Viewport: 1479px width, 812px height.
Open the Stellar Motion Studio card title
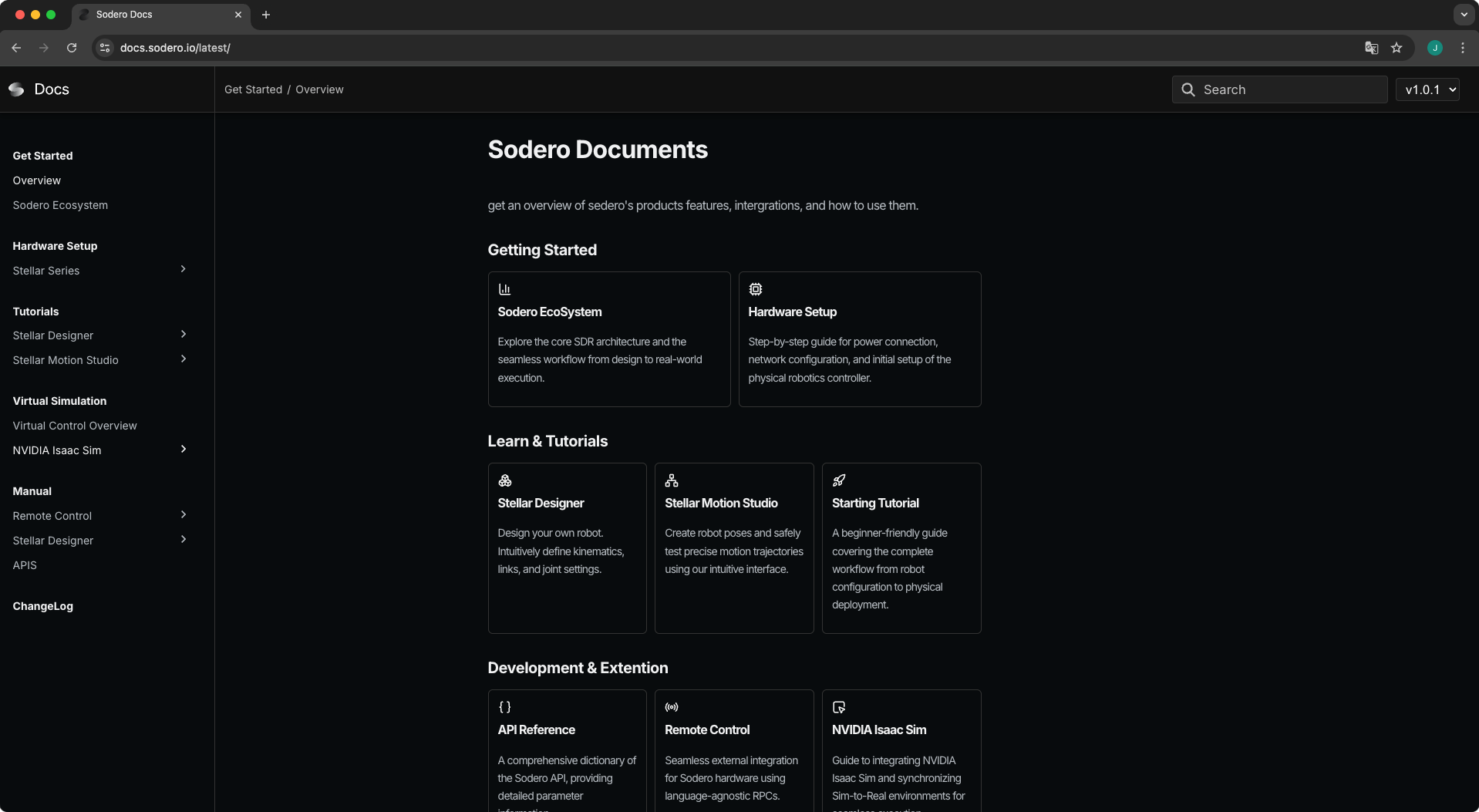click(x=721, y=503)
